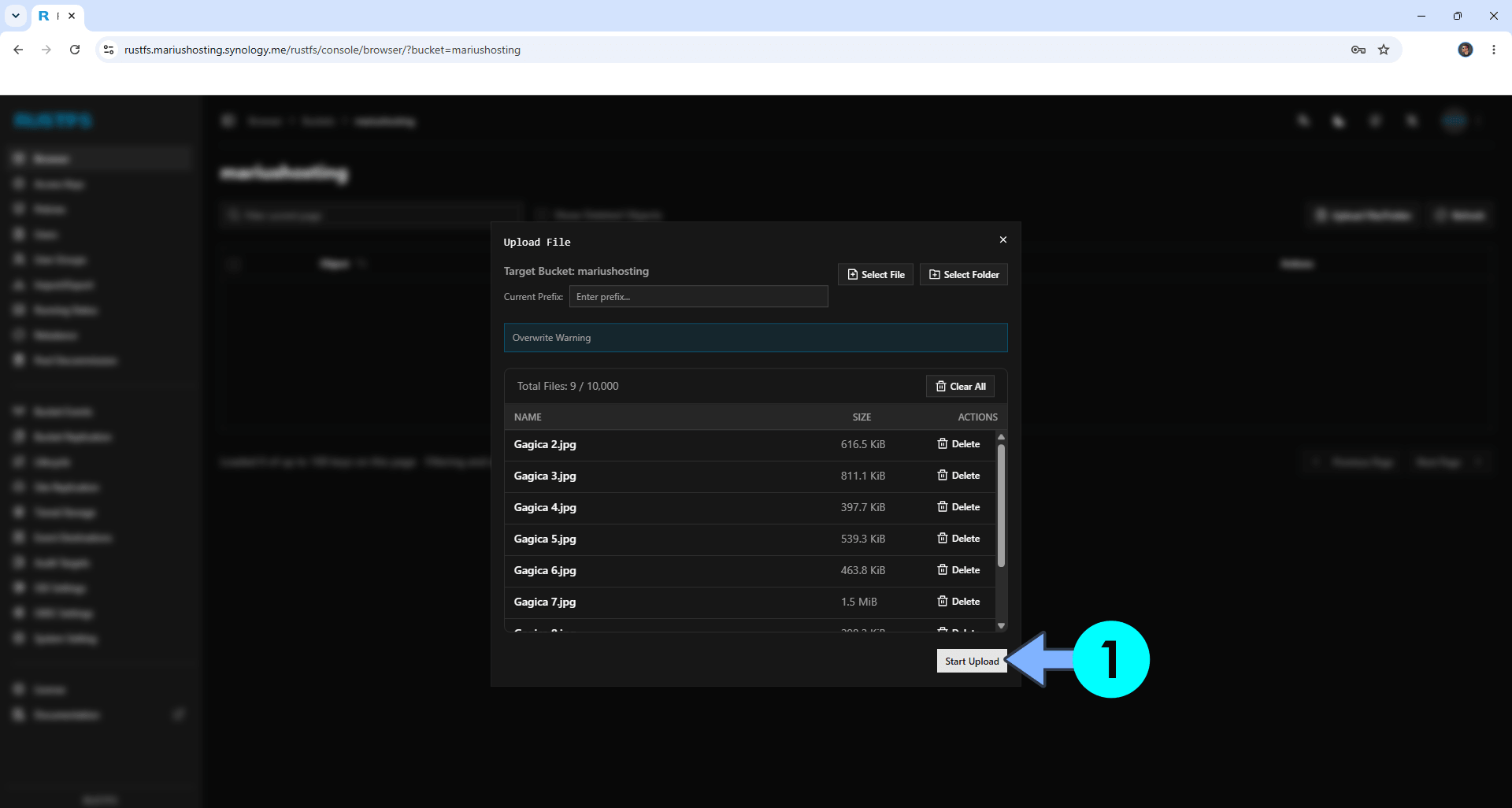Delete Gagica 3.jpg from the upload list
This screenshot has width=1512, height=808.
click(x=958, y=476)
